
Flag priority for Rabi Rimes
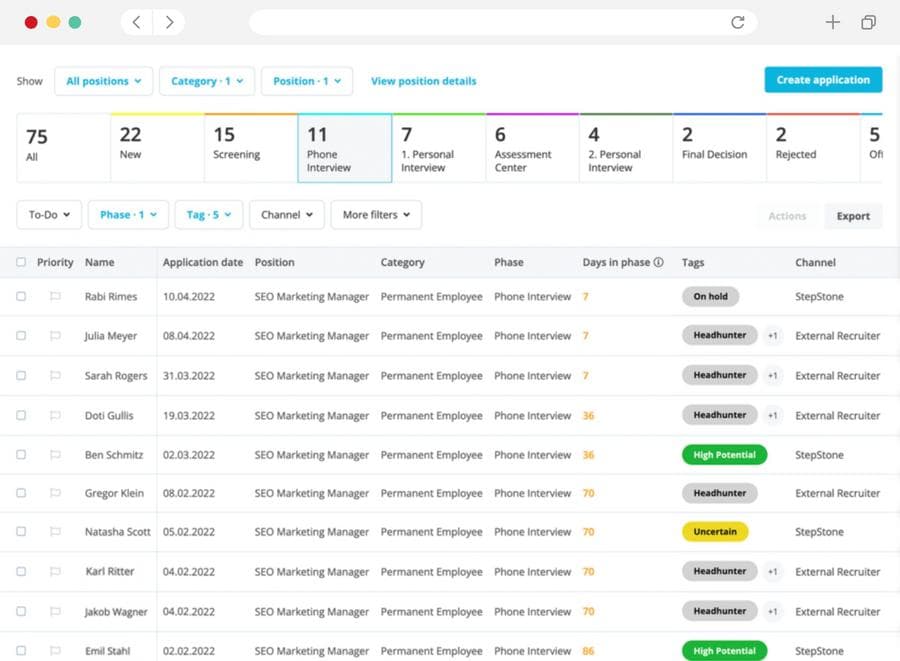55,296
